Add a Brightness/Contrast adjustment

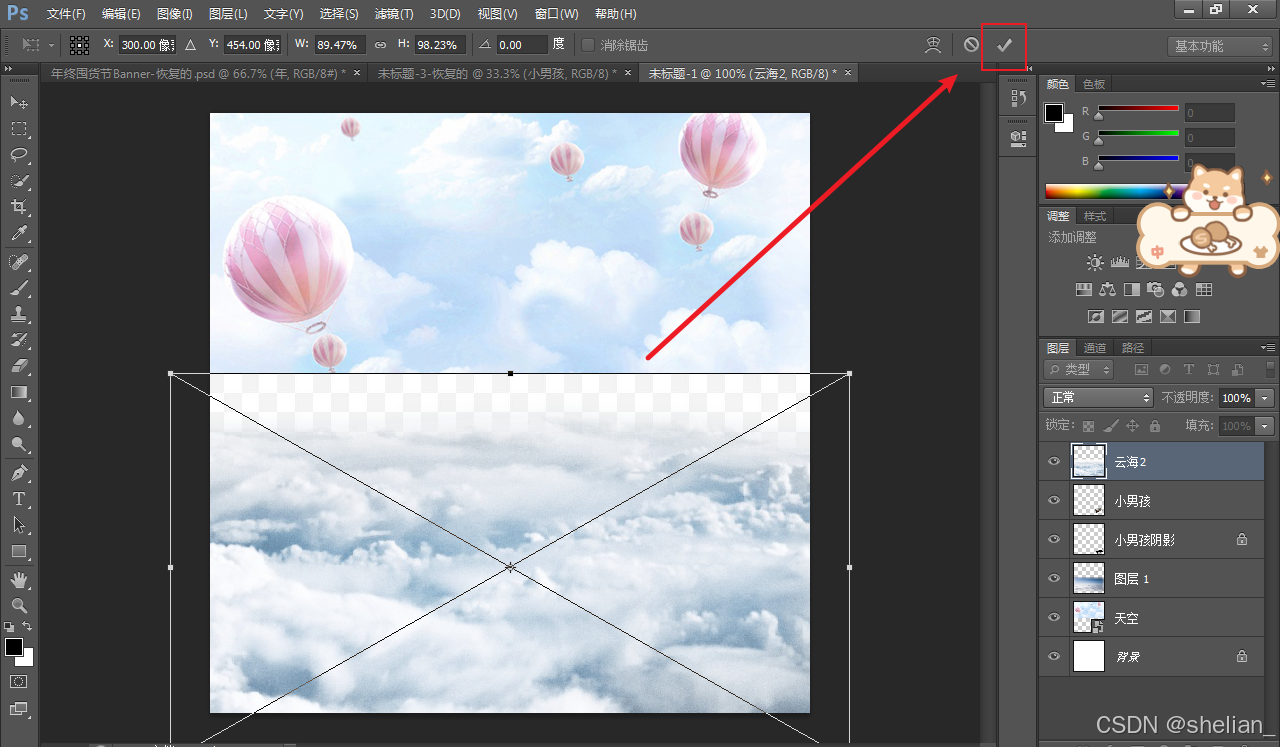click(1095, 262)
